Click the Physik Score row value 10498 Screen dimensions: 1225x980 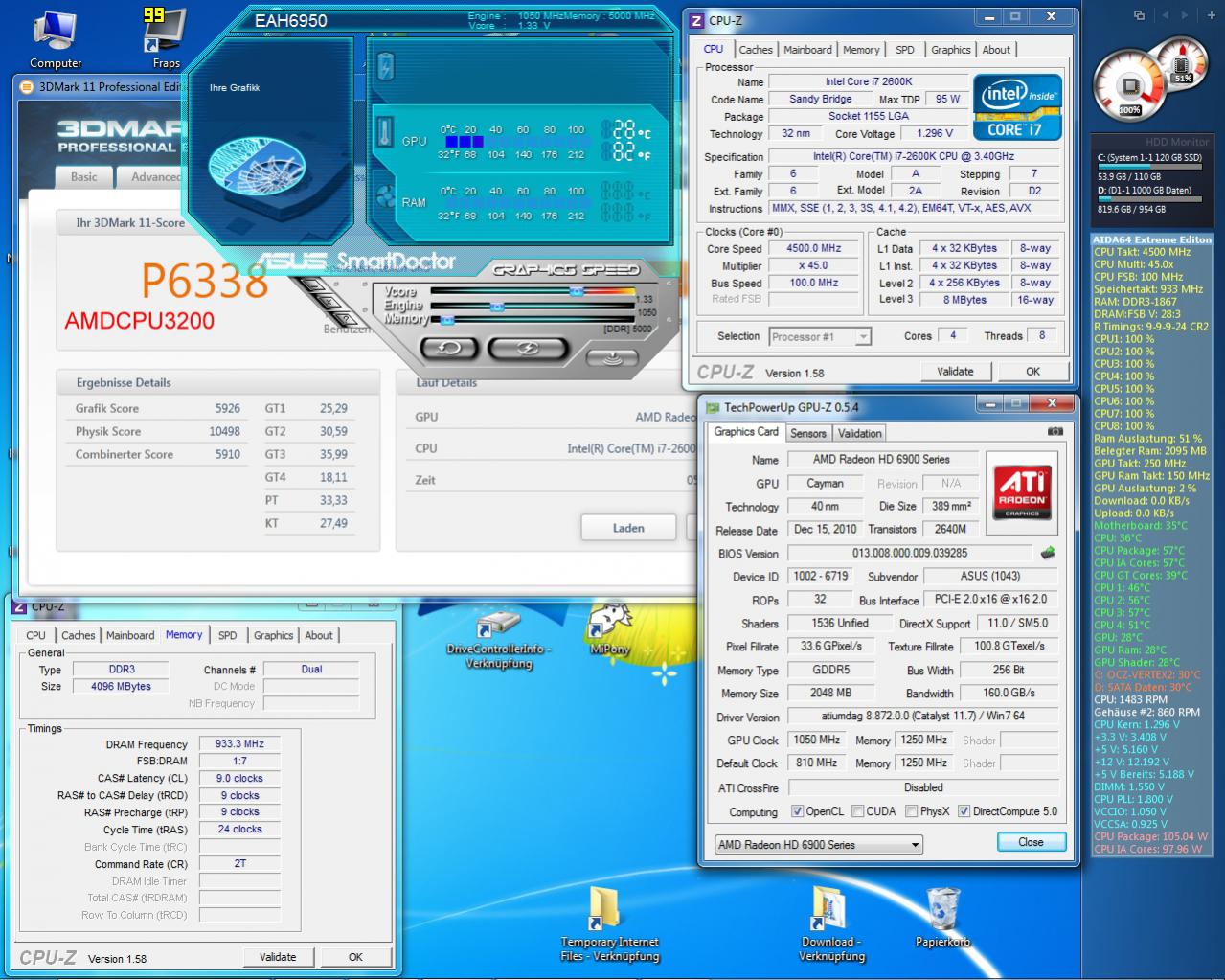coord(224,431)
